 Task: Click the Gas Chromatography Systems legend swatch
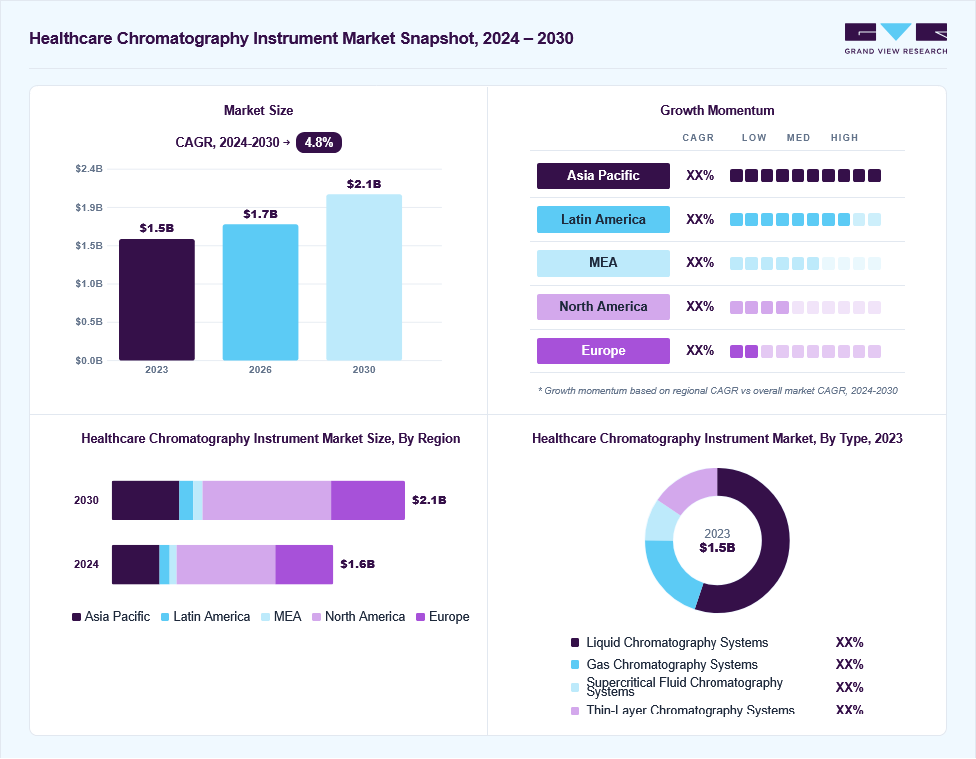click(575, 664)
